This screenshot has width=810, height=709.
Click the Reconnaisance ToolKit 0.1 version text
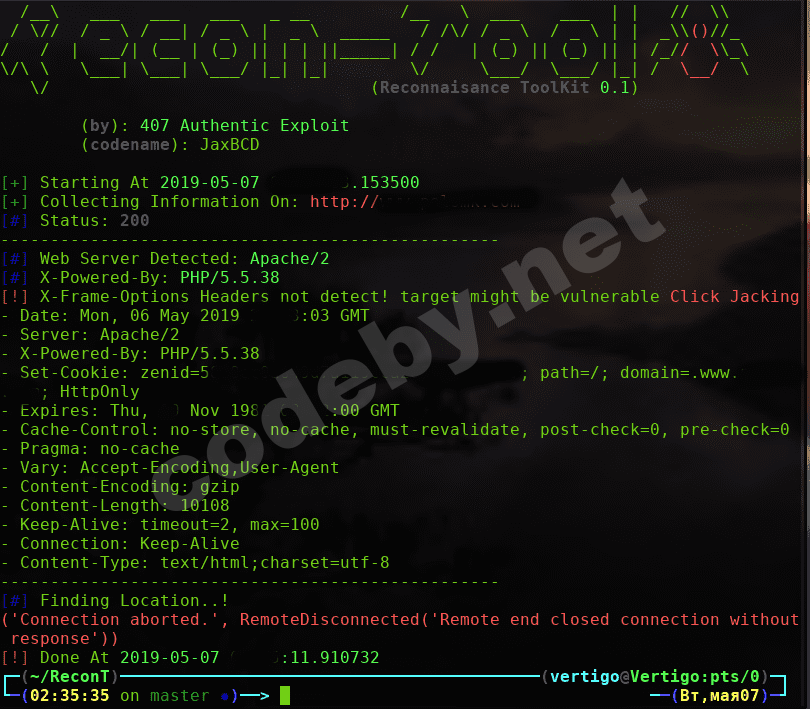(x=505, y=87)
